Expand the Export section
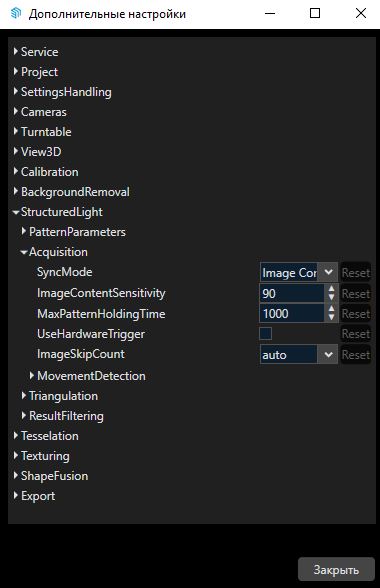Viewport: 380px width, 588px height. pyautogui.click(x=15, y=495)
